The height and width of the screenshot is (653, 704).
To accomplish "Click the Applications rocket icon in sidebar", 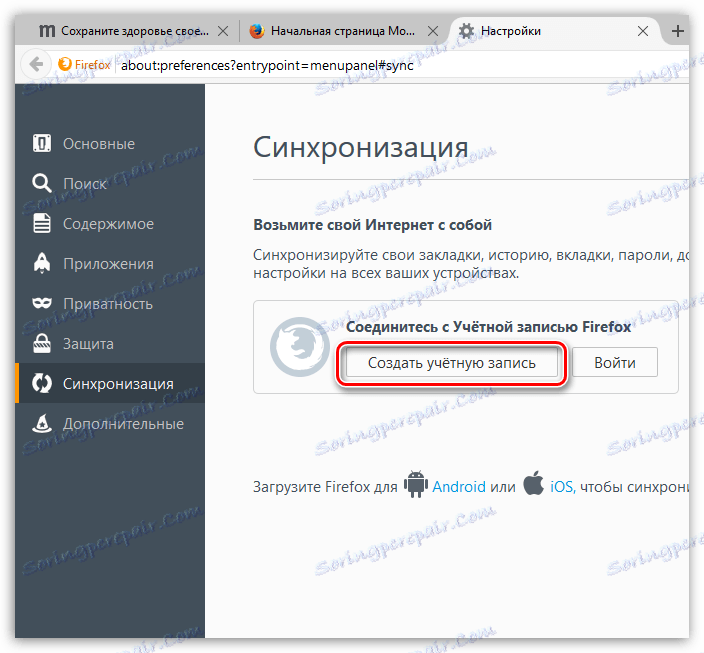I will (42, 263).
